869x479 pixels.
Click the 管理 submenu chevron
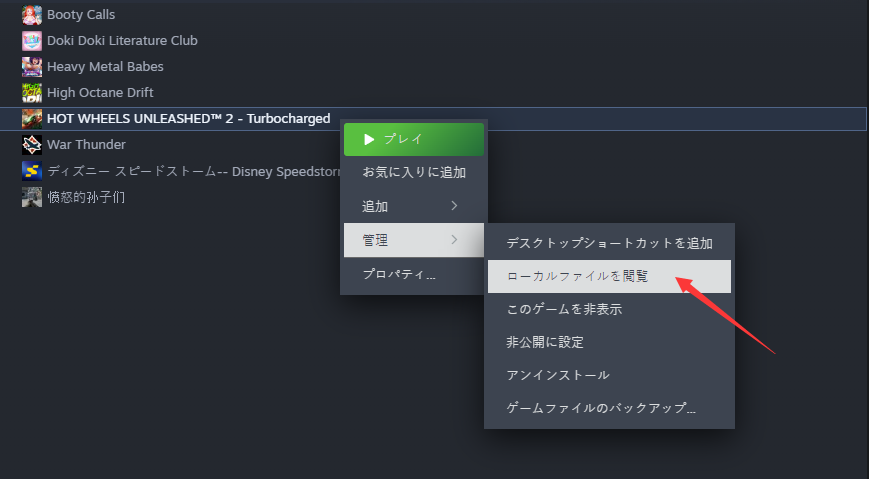click(x=454, y=240)
